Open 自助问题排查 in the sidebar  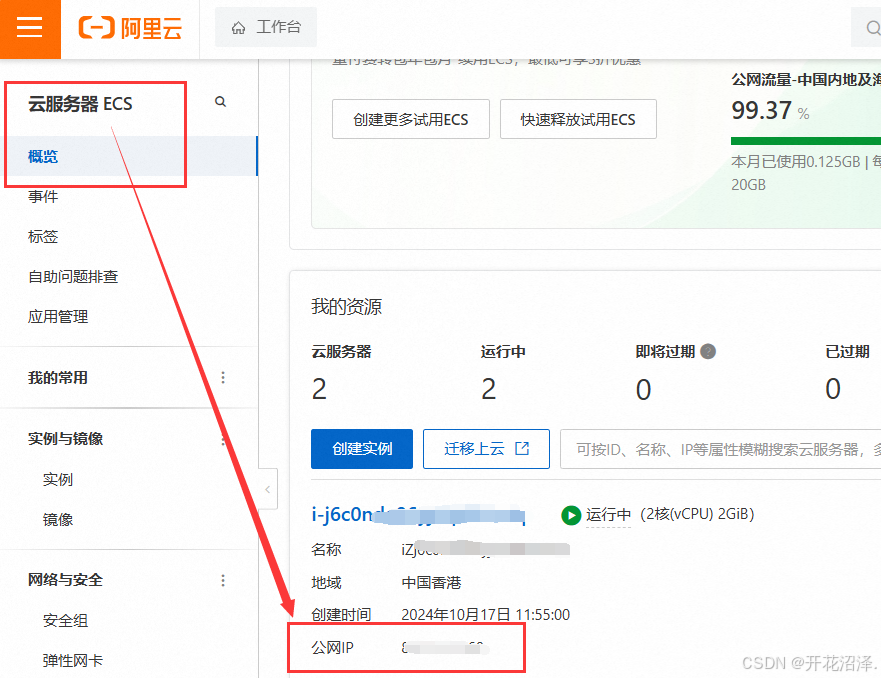[73, 276]
